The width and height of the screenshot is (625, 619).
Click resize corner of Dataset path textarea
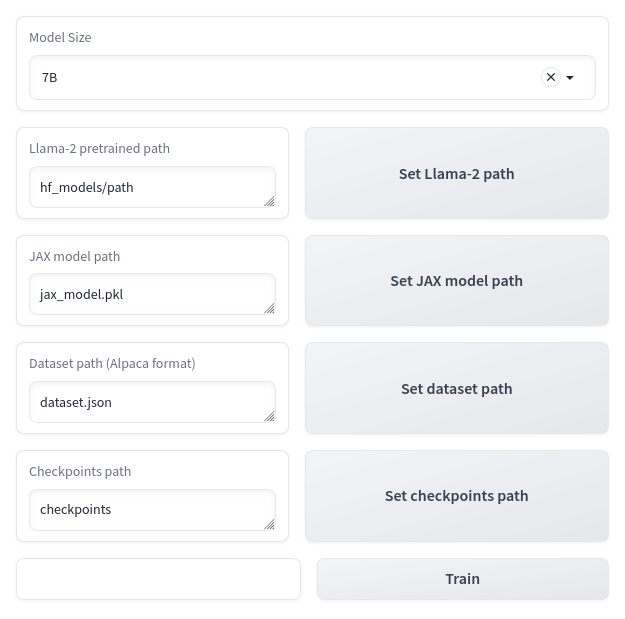(269, 416)
